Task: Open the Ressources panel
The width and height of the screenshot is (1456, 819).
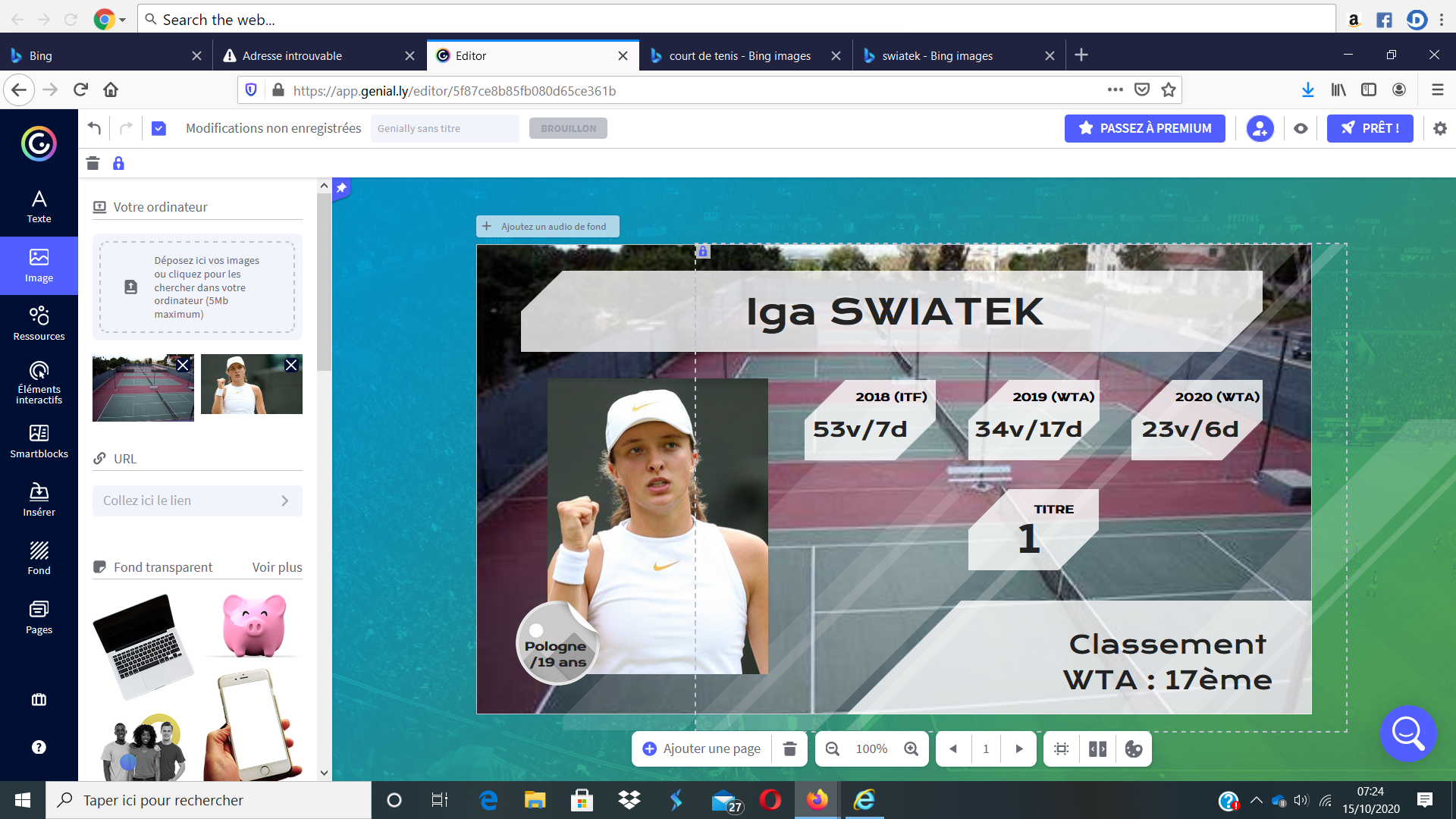Action: click(39, 323)
